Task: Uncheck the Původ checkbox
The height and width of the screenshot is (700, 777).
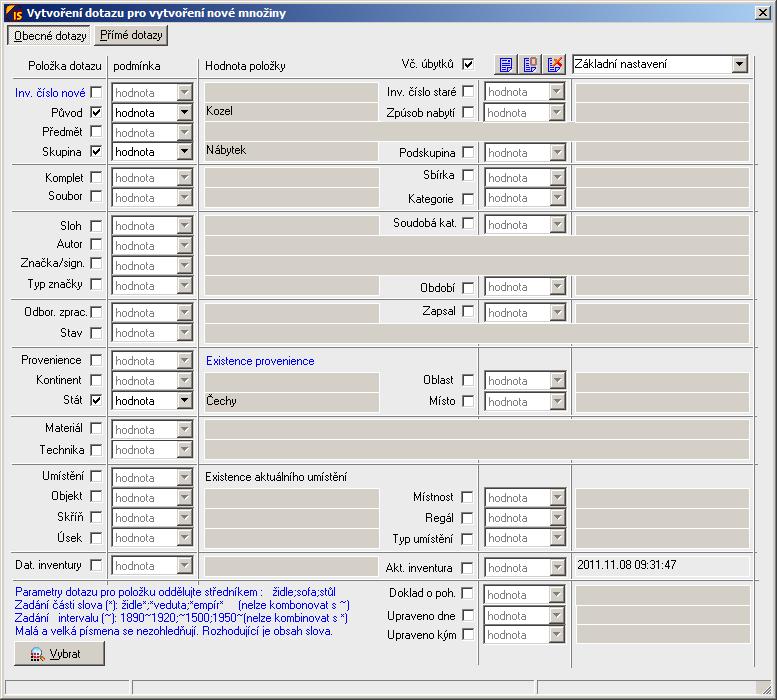Action: [96, 112]
